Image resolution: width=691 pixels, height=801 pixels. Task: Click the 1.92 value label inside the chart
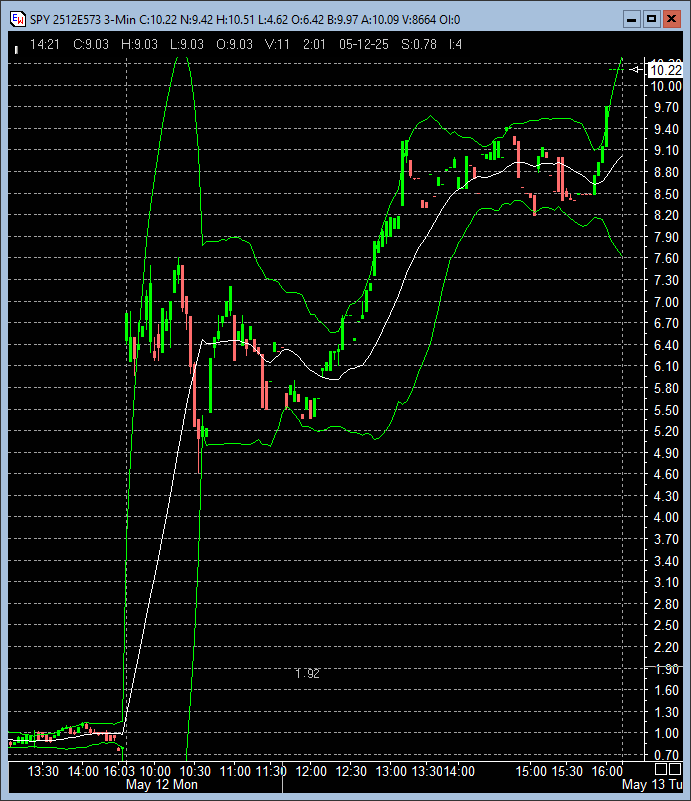(x=307, y=674)
